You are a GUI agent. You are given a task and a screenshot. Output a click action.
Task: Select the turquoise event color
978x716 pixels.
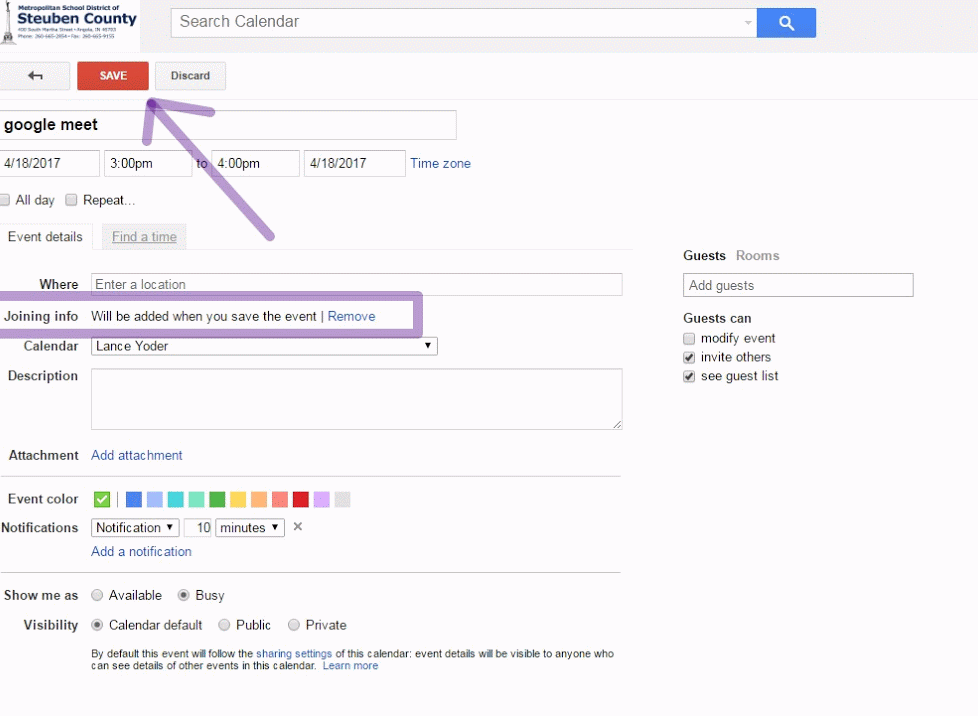click(x=175, y=499)
